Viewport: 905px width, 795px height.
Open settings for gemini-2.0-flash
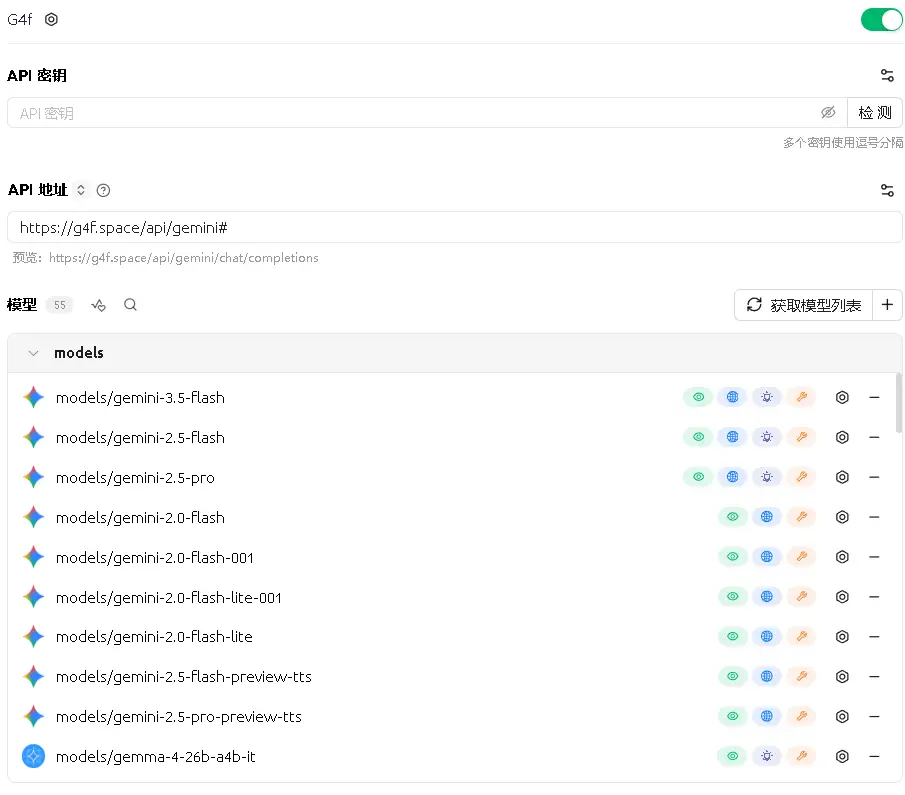[842, 517]
